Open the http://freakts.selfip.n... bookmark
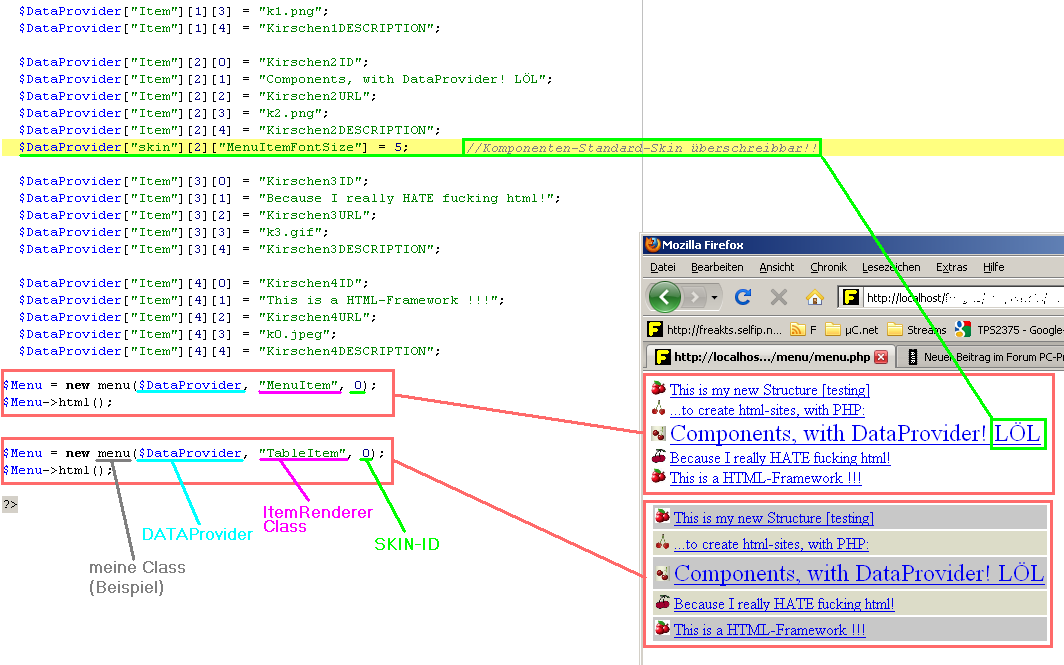The height and width of the screenshot is (665, 1064). click(715, 330)
